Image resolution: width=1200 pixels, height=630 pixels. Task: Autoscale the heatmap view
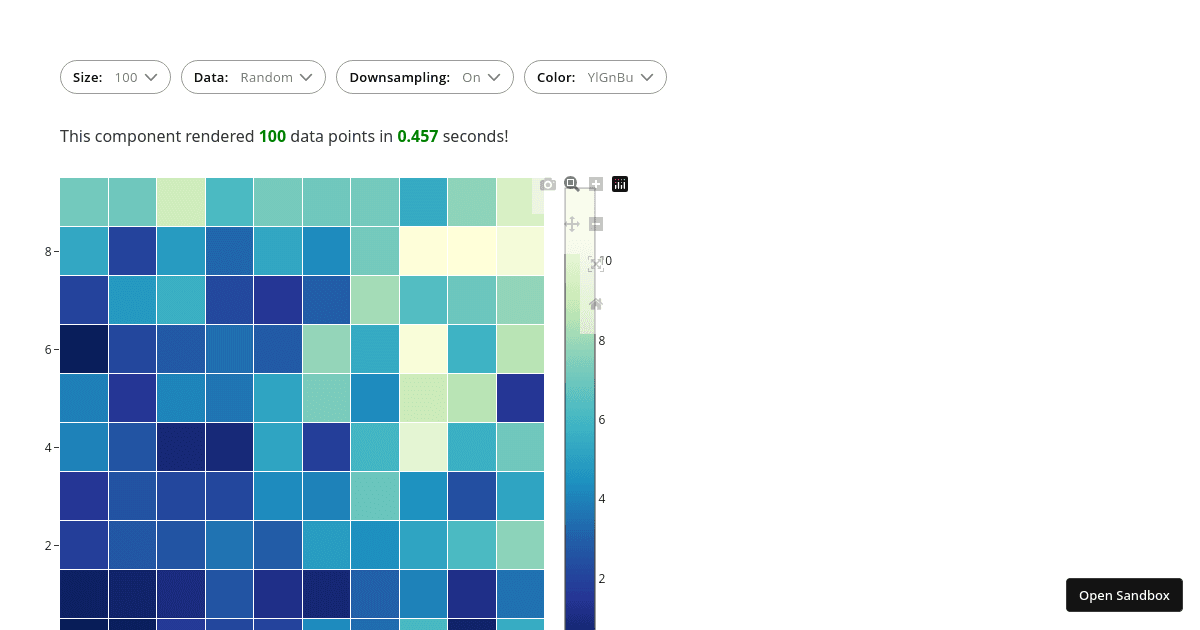[596, 263]
